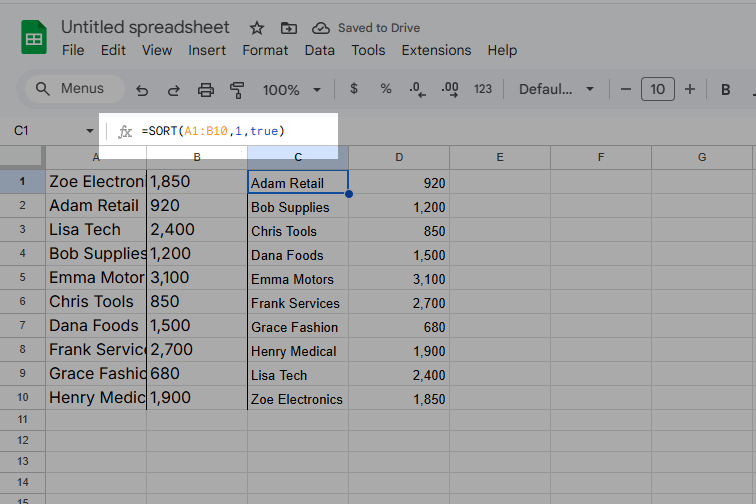
Task: Open the Data menu
Action: coord(319,50)
